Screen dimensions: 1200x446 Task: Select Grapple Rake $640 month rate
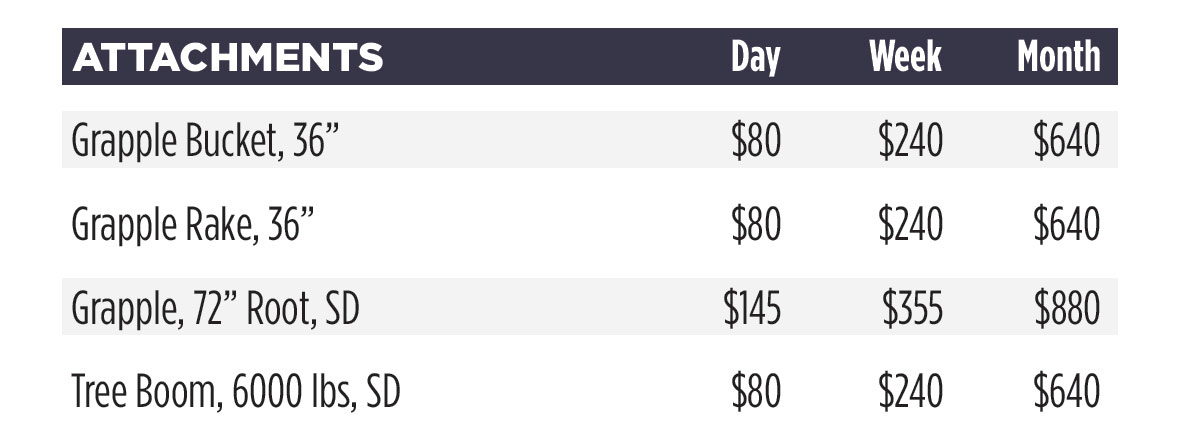(1067, 225)
